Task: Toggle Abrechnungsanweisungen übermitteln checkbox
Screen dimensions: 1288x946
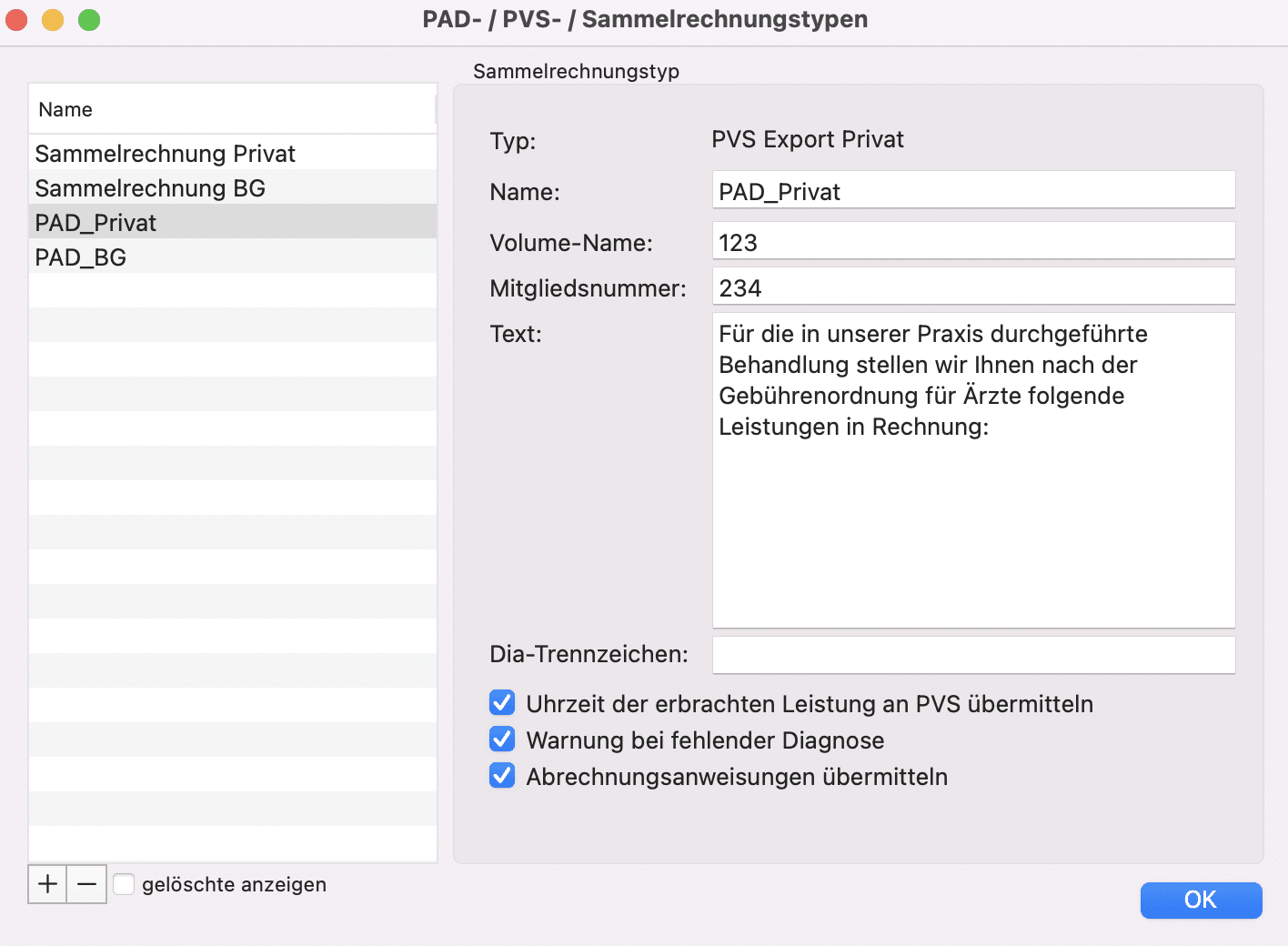Action: click(502, 776)
